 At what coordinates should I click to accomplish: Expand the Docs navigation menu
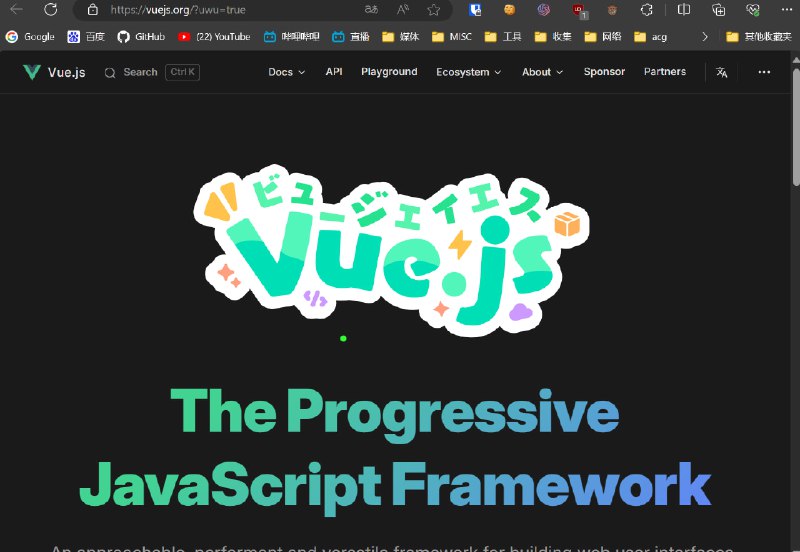pyautogui.click(x=287, y=72)
